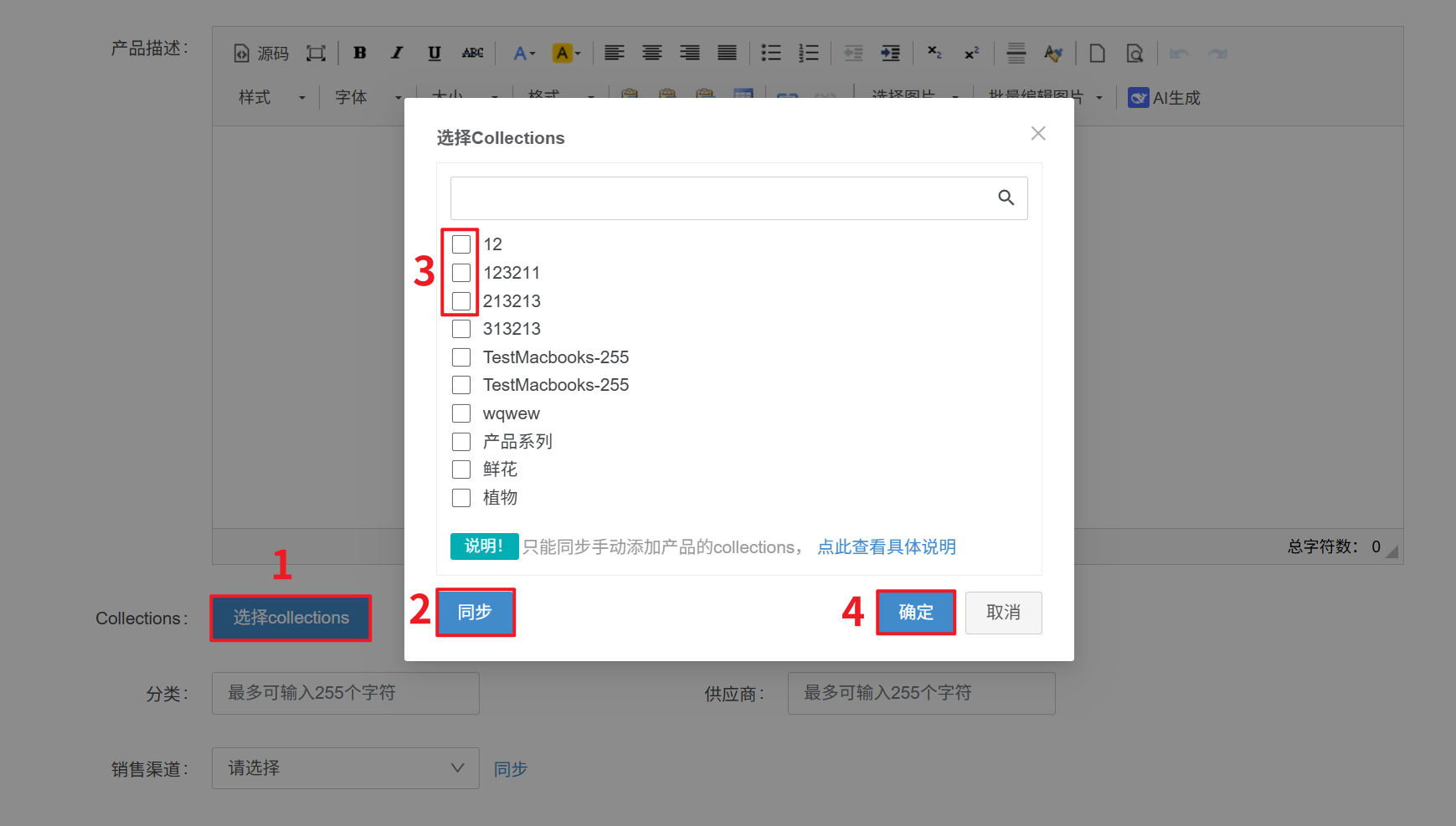The width and height of the screenshot is (1456, 826).
Task: Click the search magnifier in the Collections dialog
Action: pyautogui.click(x=1006, y=198)
